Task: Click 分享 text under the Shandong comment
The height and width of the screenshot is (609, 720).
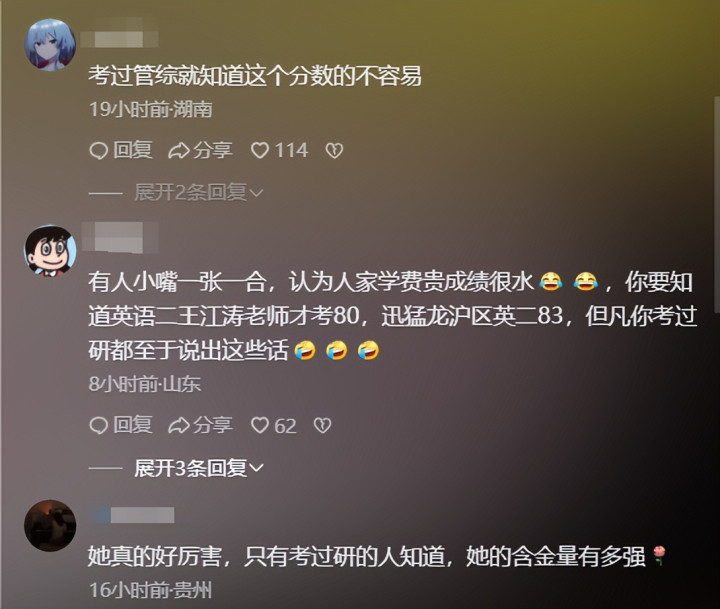Action: [x=213, y=425]
